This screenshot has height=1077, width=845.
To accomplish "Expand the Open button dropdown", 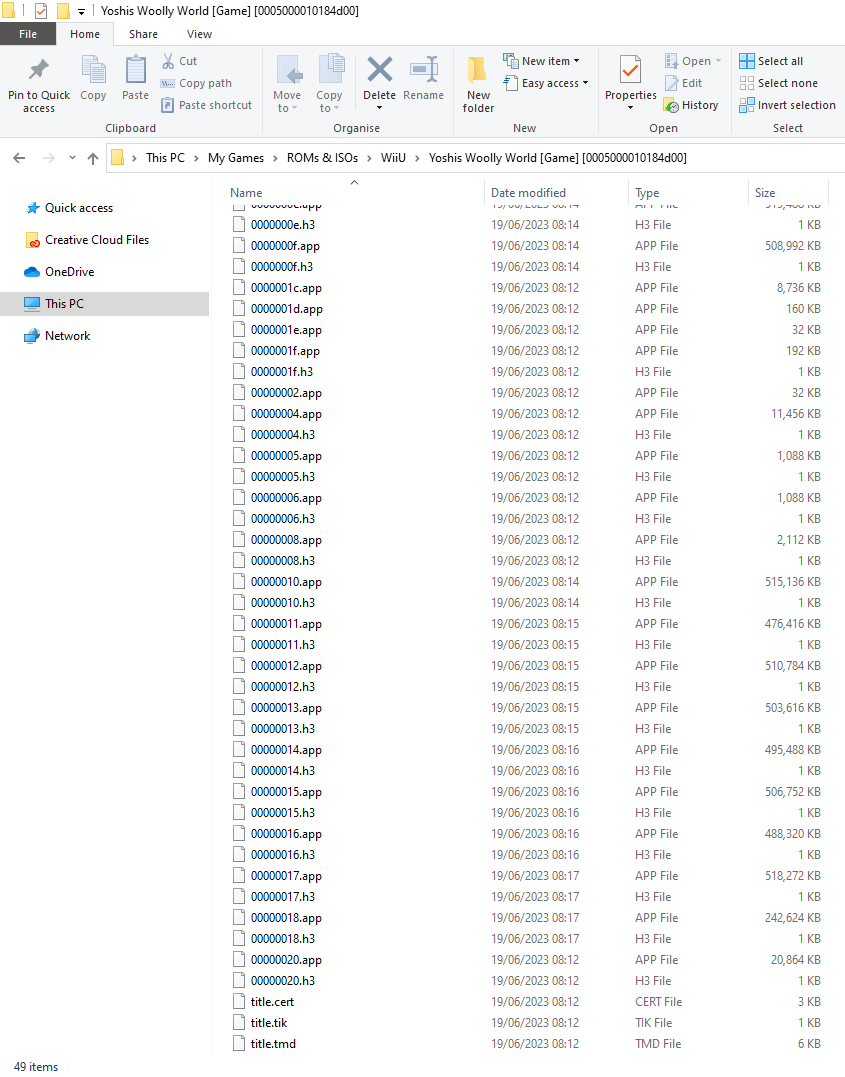I will 719,61.
